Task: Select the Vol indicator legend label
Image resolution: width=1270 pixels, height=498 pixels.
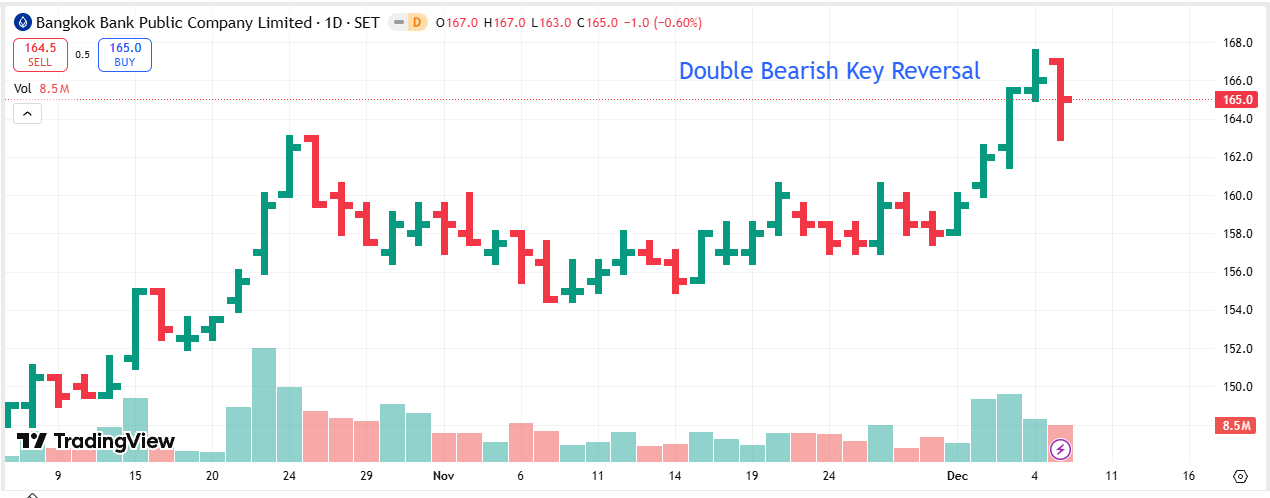Action: coord(23,89)
